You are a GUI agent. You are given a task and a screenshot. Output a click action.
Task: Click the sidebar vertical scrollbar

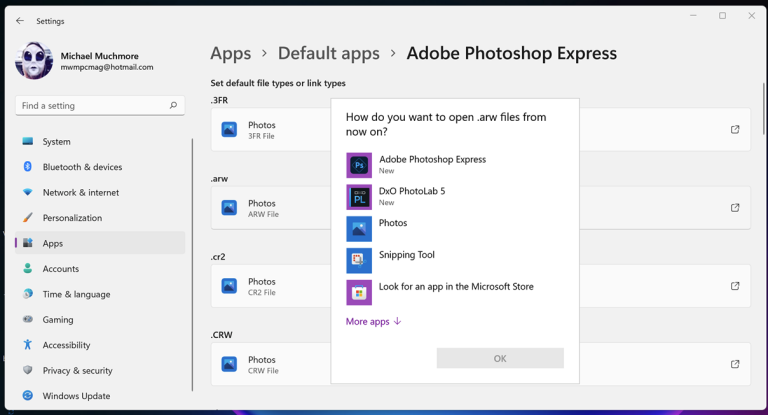192,265
